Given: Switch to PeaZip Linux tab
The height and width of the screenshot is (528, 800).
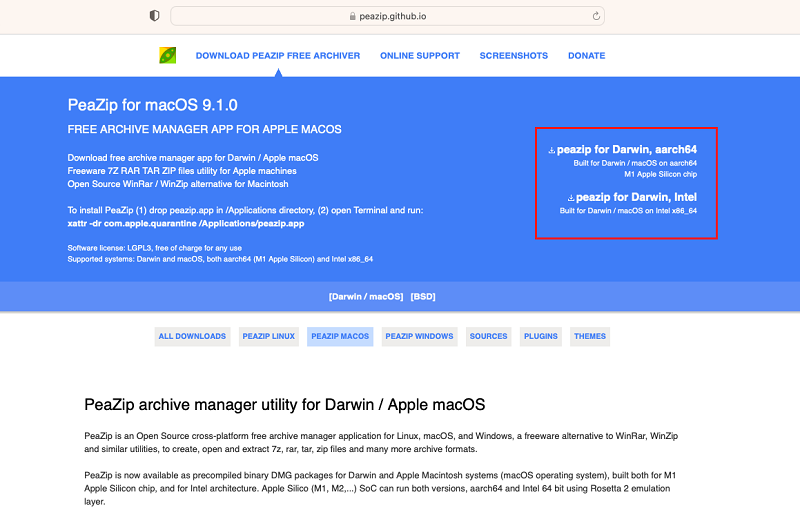Looking at the screenshot, I should (x=269, y=336).
